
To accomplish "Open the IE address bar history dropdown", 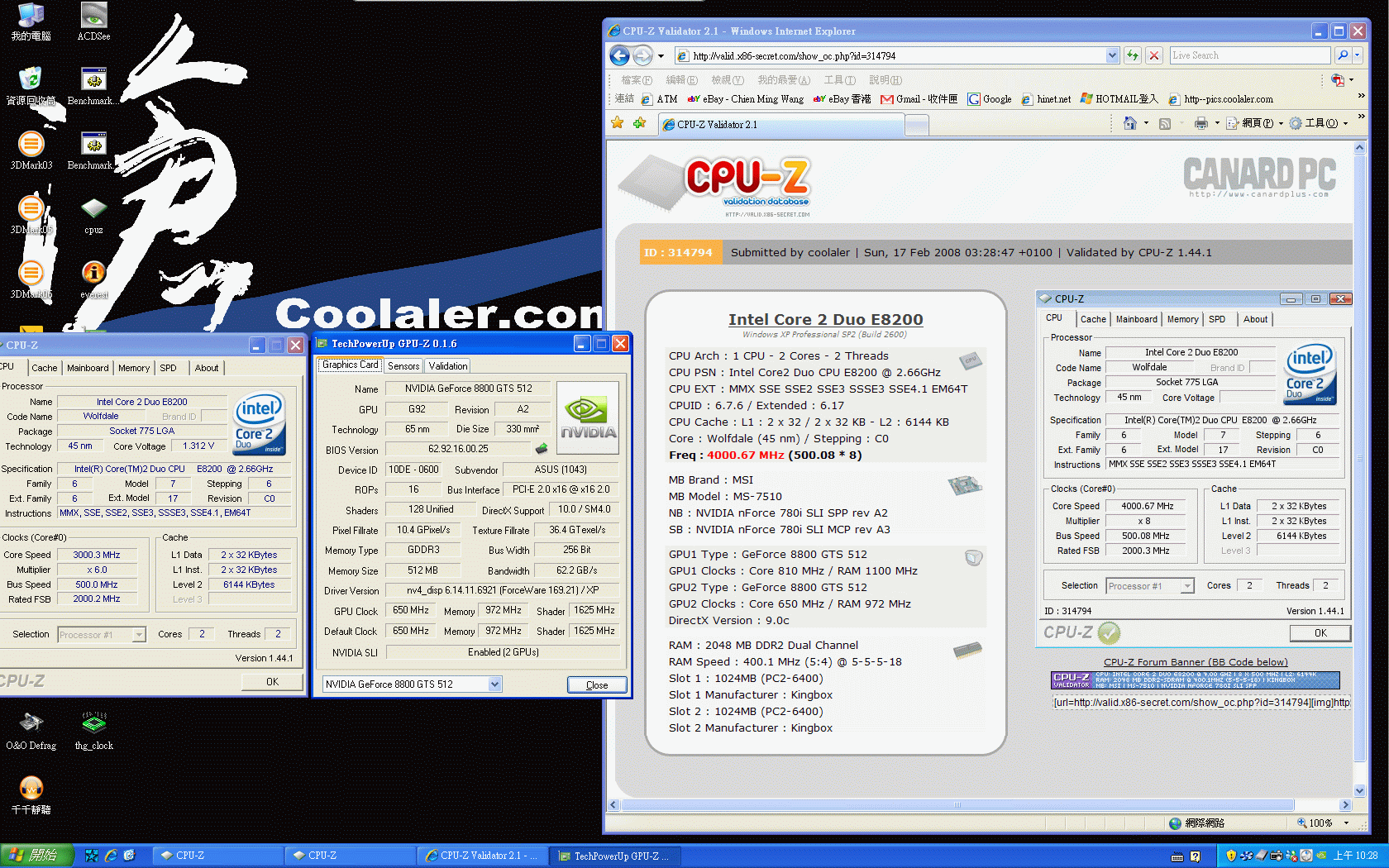I will 1112,55.
